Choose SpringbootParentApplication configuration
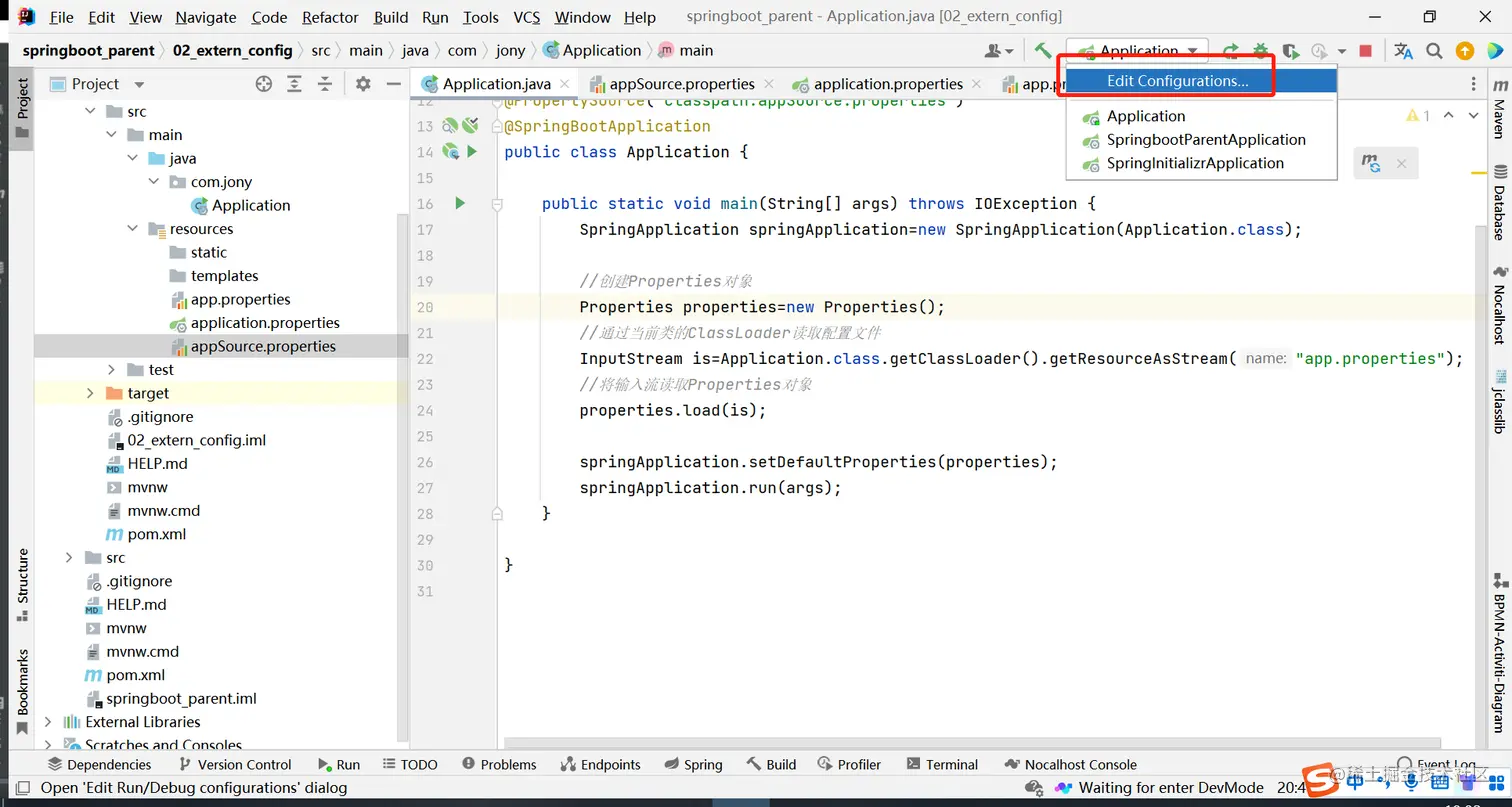 click(1202, 140)
